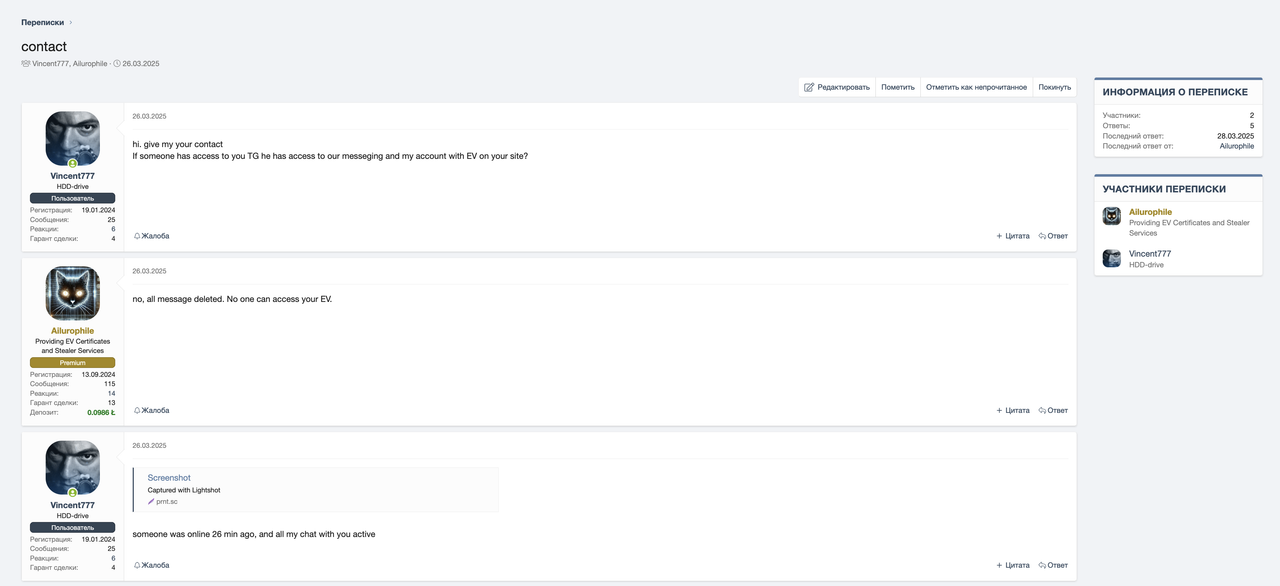Report Ailurophile's message via Жалоба
Screen dimensions: 1280x586
151,410
